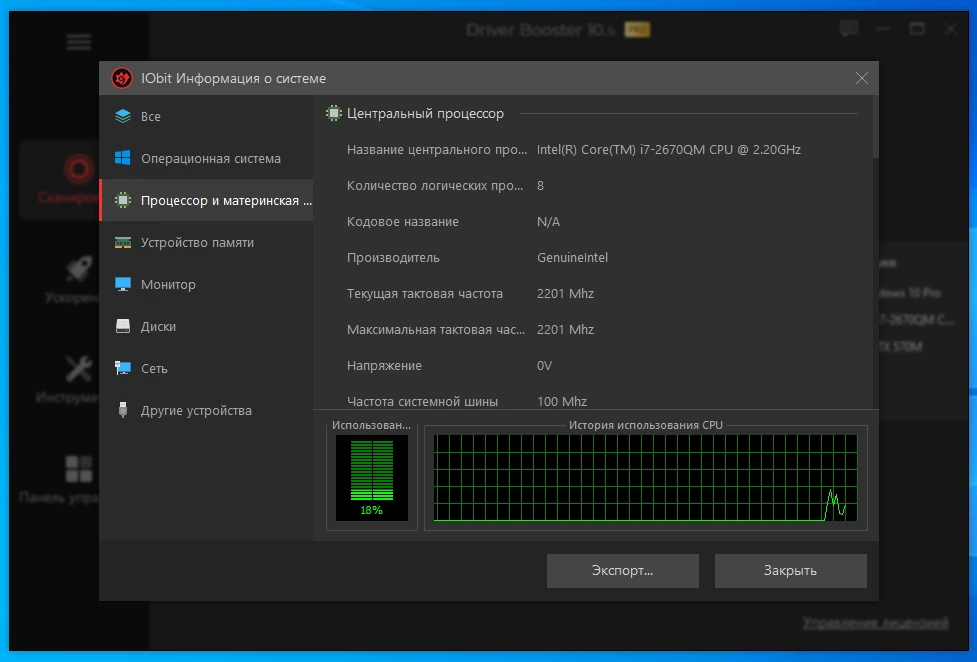Image resolution: width=977 pixels, height=662 pixels.
Task: Click red scan circle icon in Driver Booster
Action: 79,169
